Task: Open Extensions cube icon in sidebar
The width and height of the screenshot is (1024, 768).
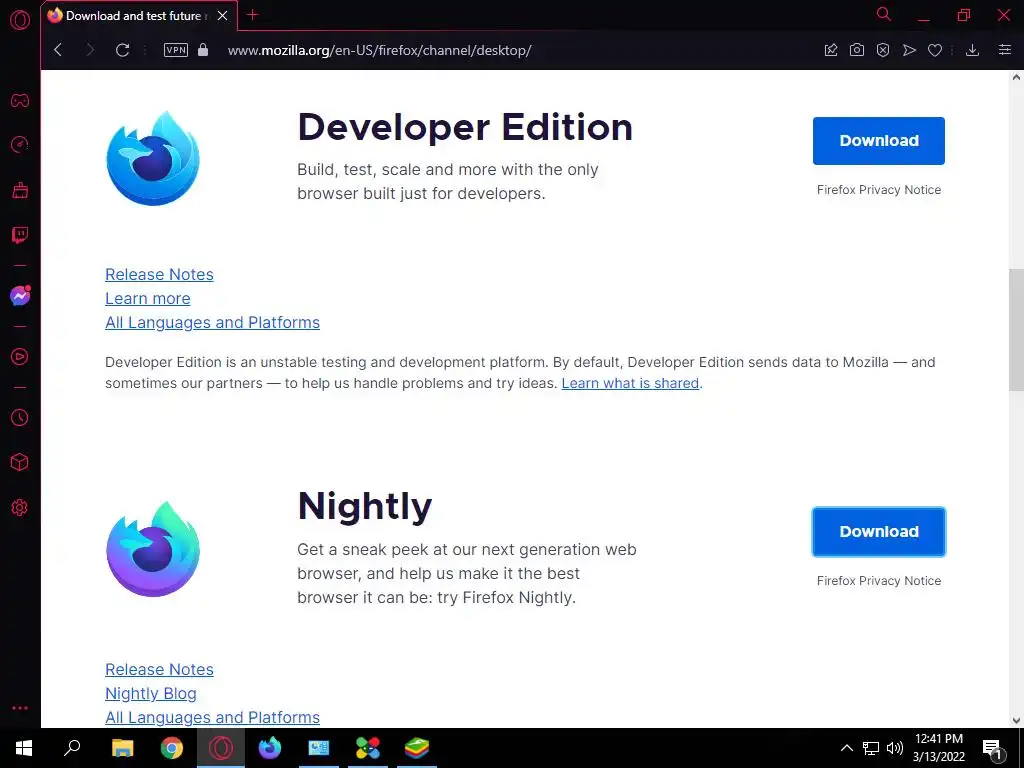Action: [x=20, y=462]
